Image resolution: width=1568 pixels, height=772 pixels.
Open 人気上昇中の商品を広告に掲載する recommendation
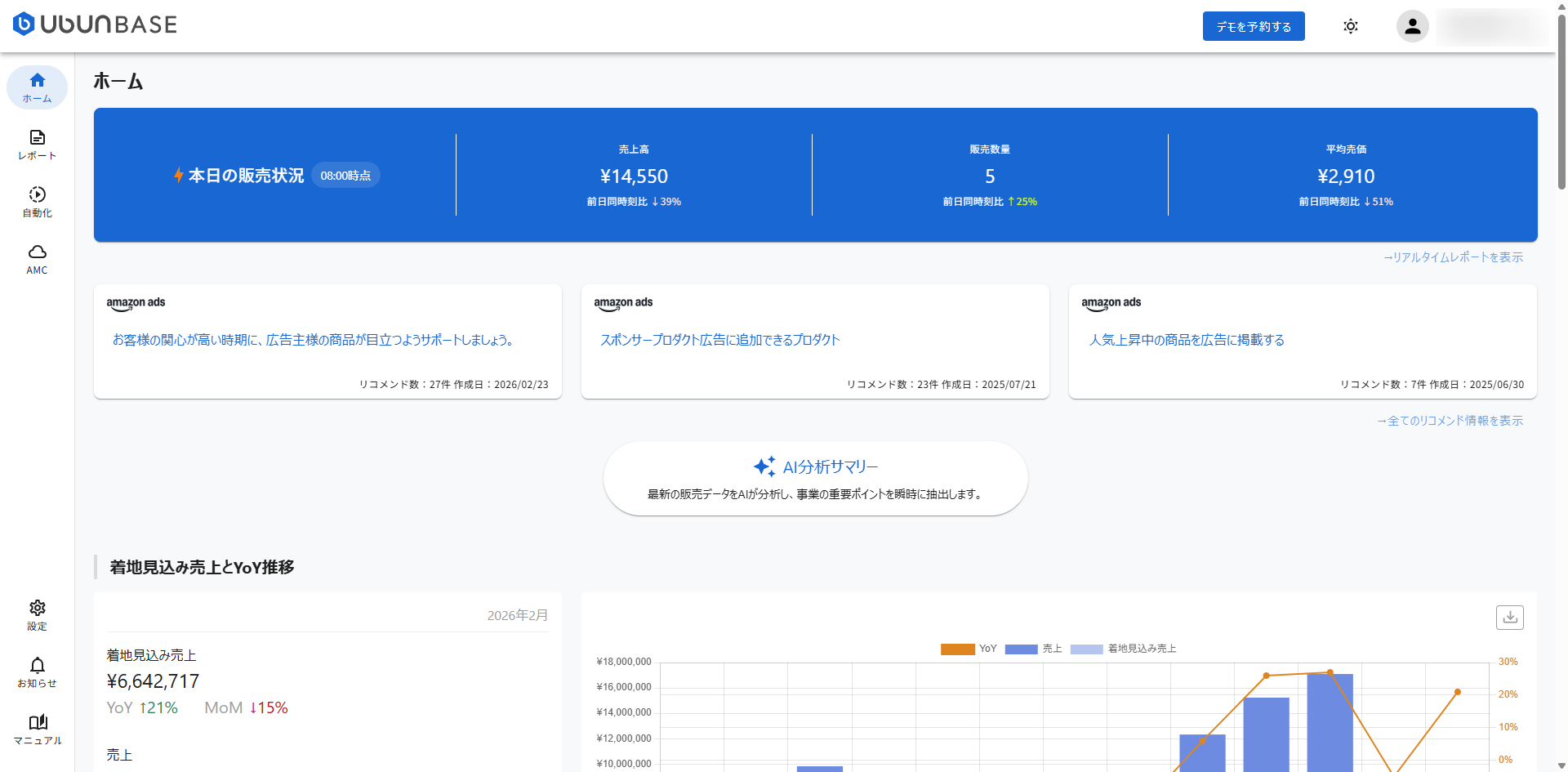(1187, 340)
